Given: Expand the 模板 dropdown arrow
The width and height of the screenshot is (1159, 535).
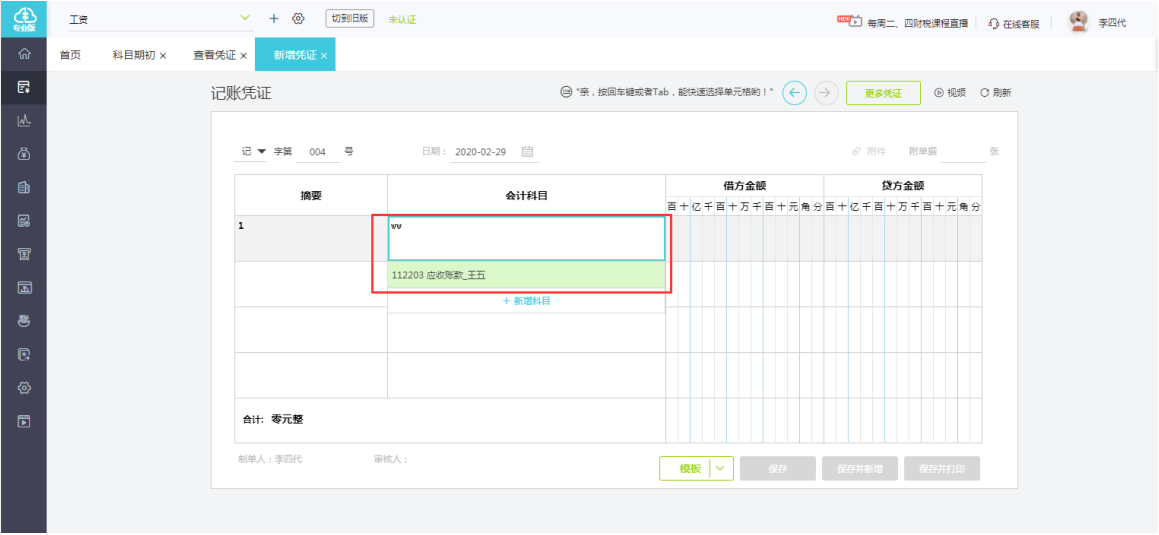Looking at the screenshot, I should (x=722, y=468).
